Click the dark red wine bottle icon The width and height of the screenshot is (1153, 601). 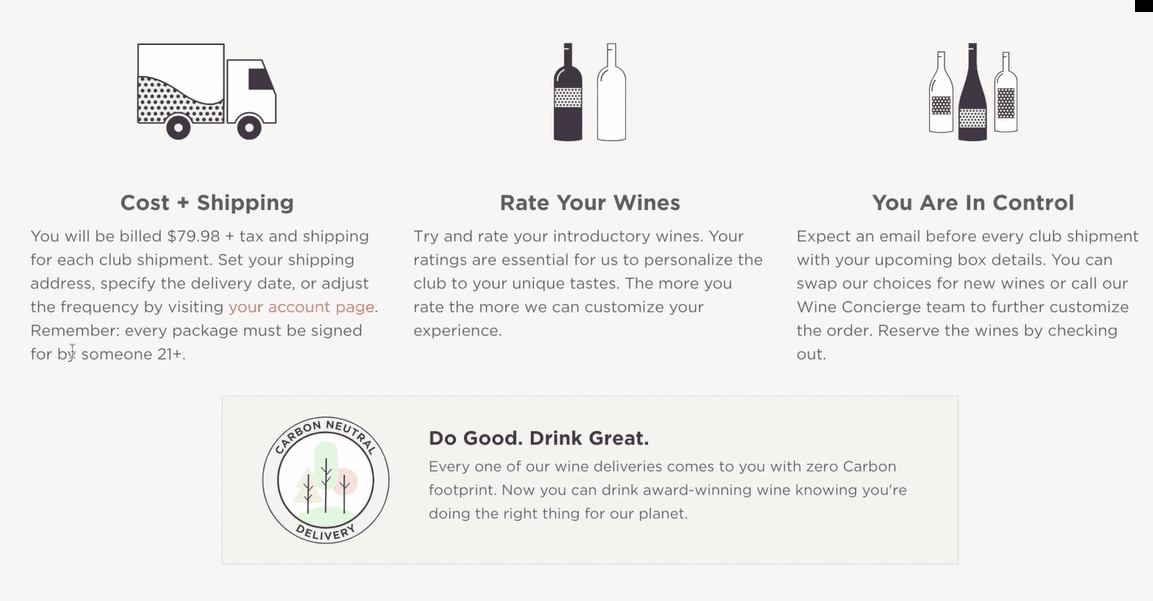568,92
